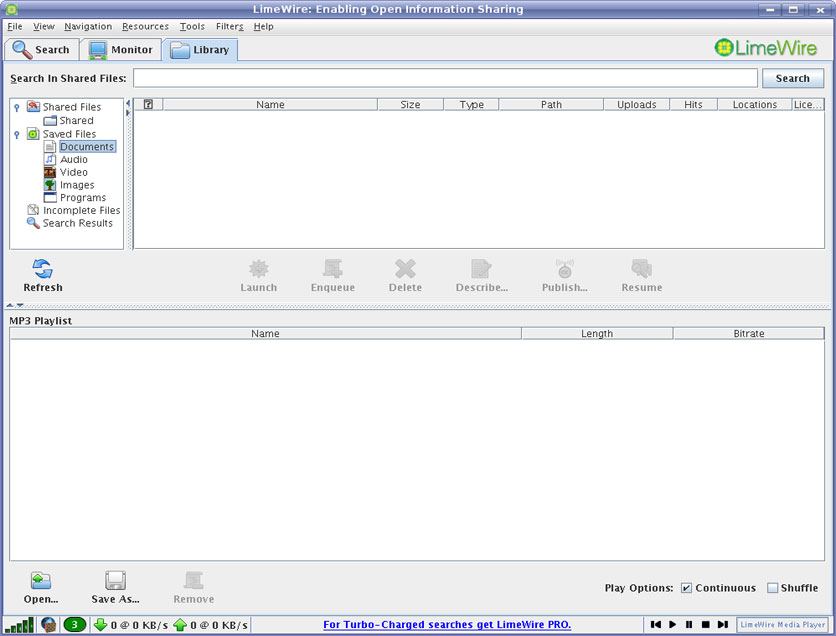The height and width of the screenshot is (636, 836).
Task: Sort playlist by Name column
Action: (x=266, y=334)
